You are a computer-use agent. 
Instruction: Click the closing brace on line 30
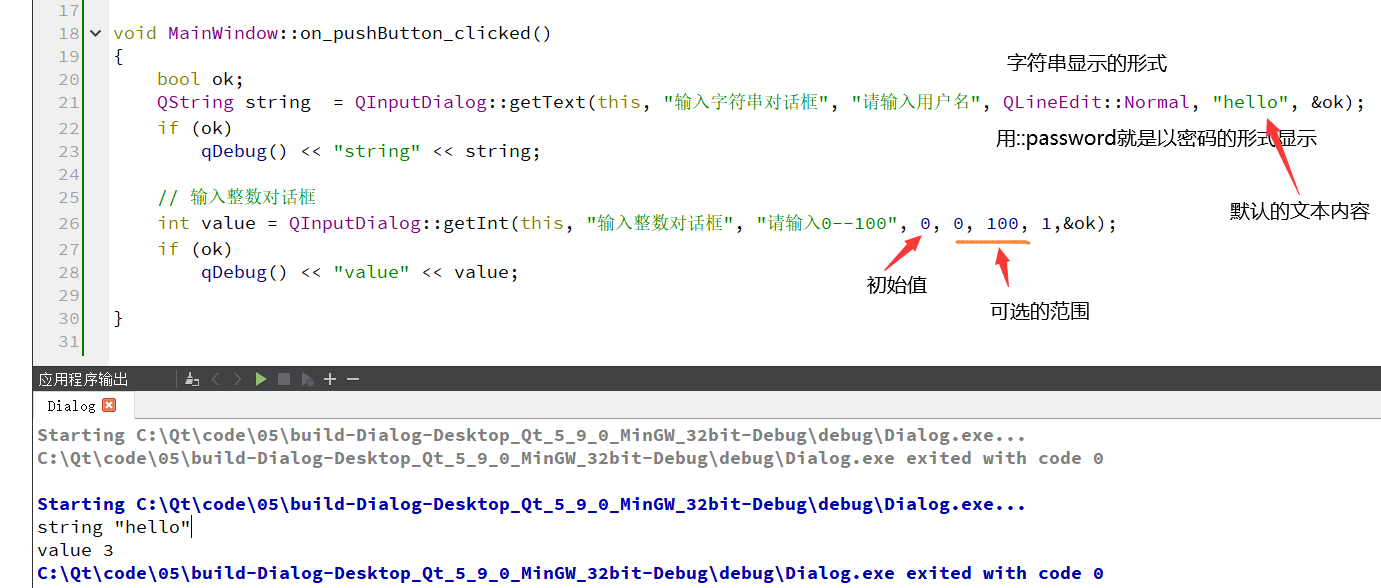[118, 318]
